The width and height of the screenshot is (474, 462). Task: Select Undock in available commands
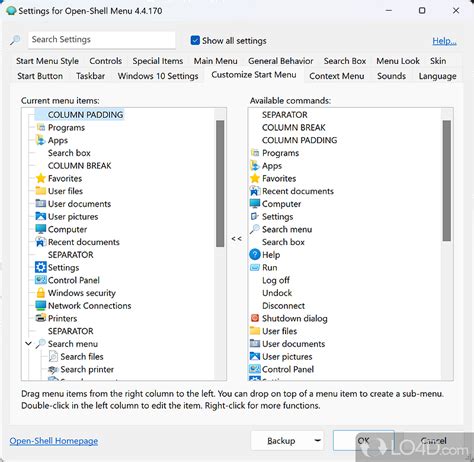[x=277, y=293]
